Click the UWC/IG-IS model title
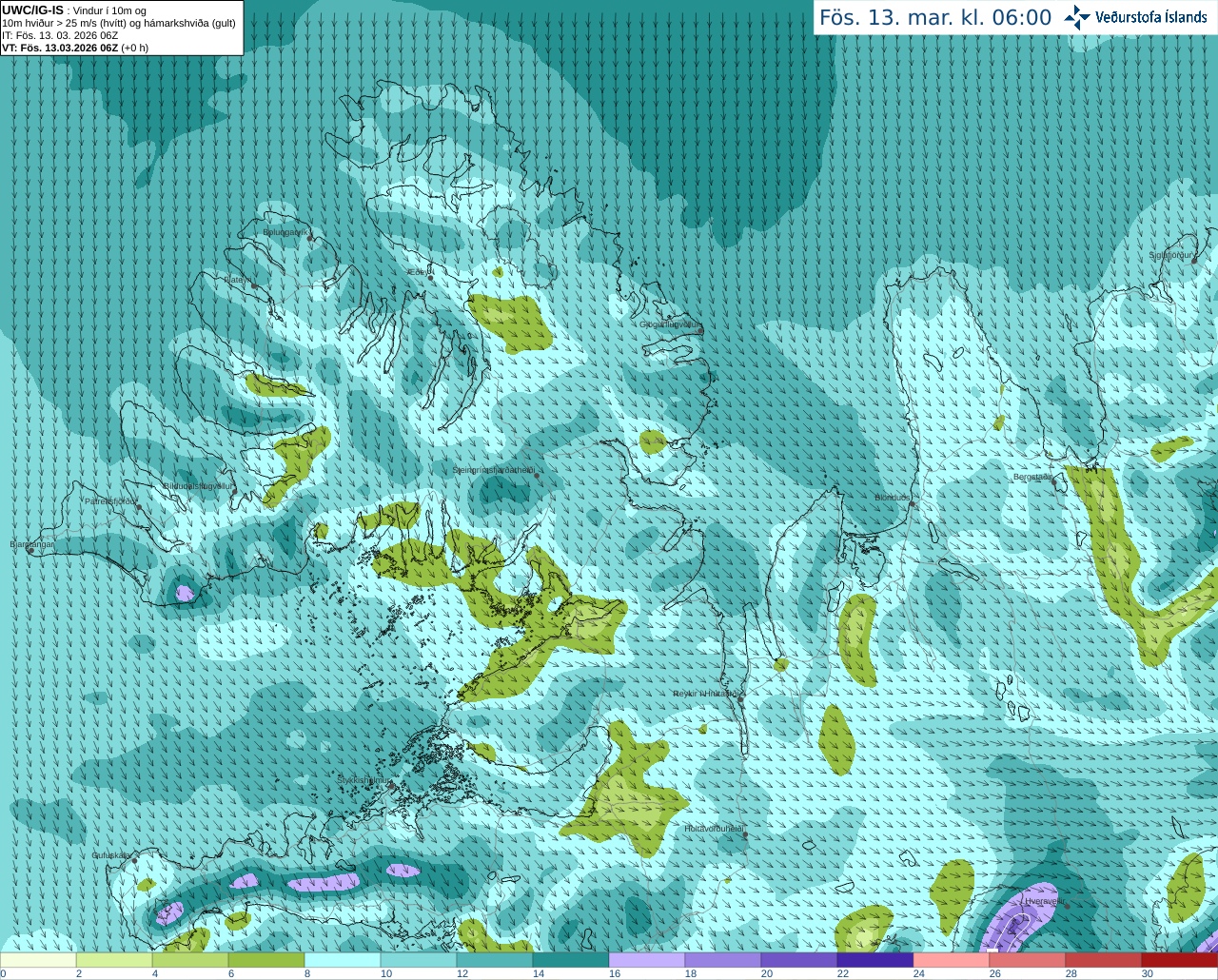This screenshot has height=980, width=1218. coord(33,10)
